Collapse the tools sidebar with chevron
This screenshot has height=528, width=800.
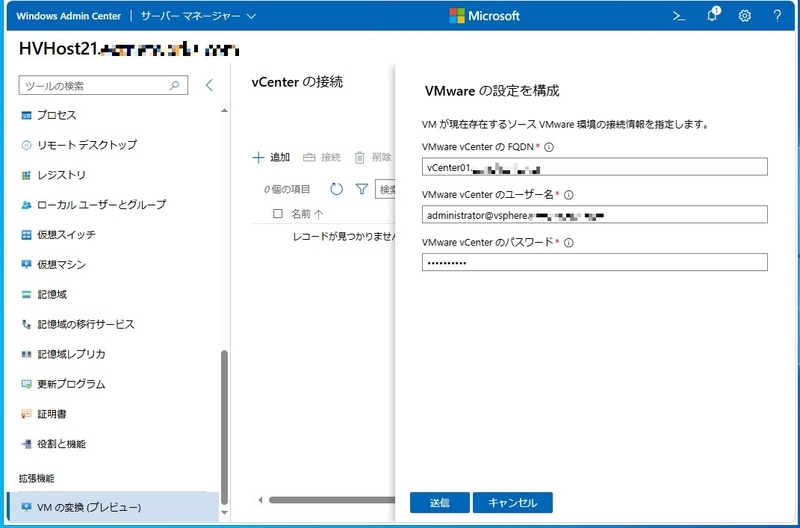209,85
